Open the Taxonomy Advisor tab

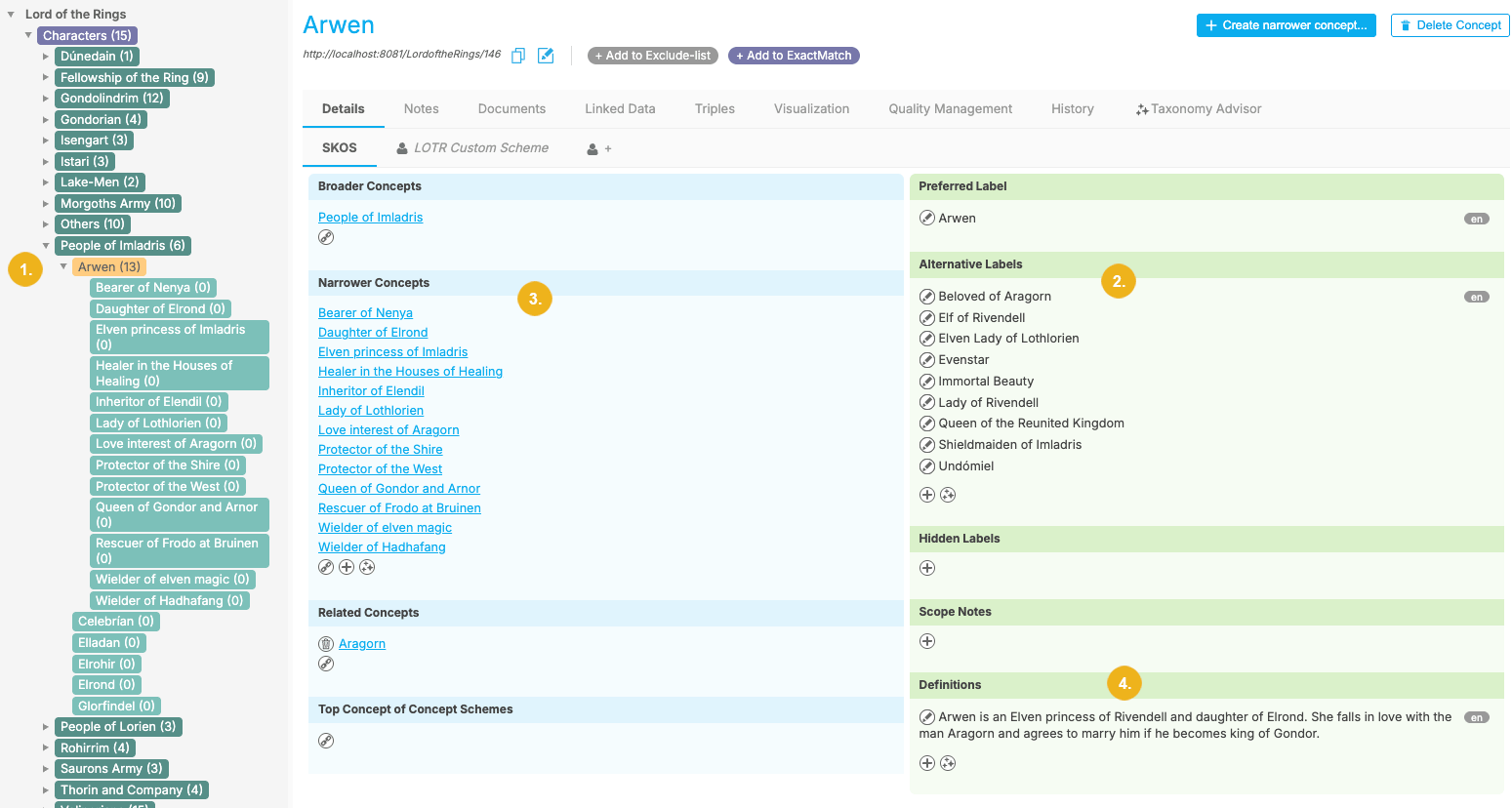pyautogui.click(x=1198, y=109)
